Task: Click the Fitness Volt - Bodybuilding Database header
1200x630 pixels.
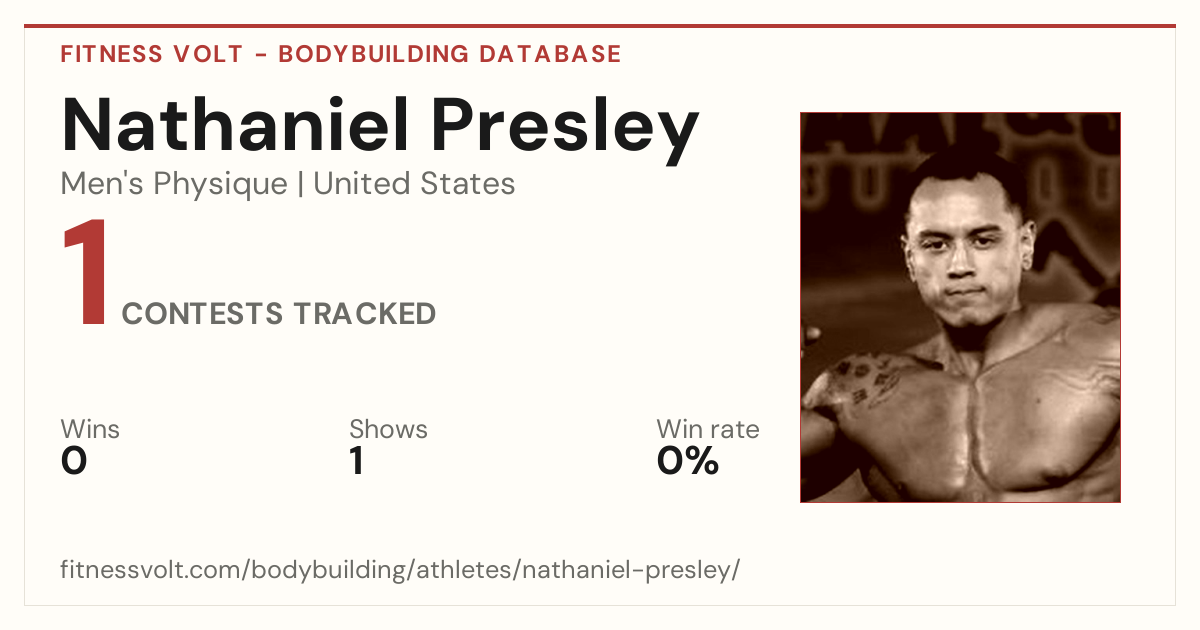Action: click(341, 54)
